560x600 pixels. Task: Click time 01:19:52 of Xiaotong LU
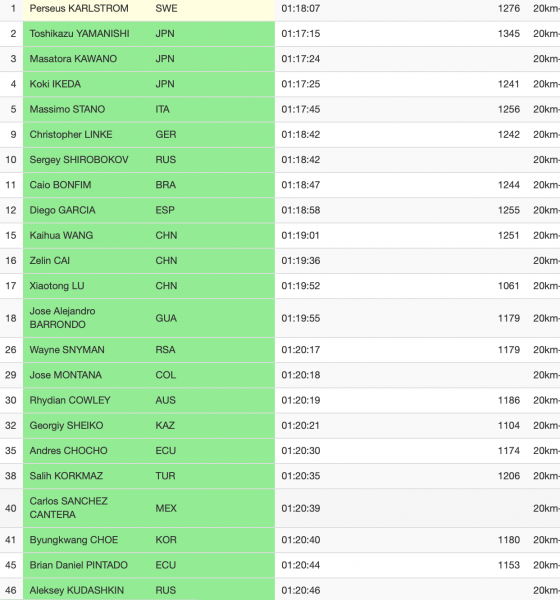click(x=300, y=286)
